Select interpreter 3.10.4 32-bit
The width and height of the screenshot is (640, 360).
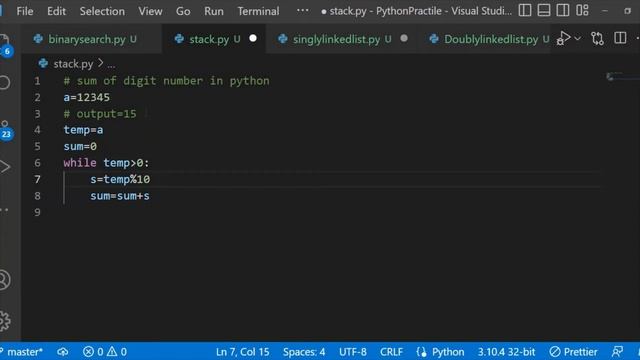[x=506, y=351]
